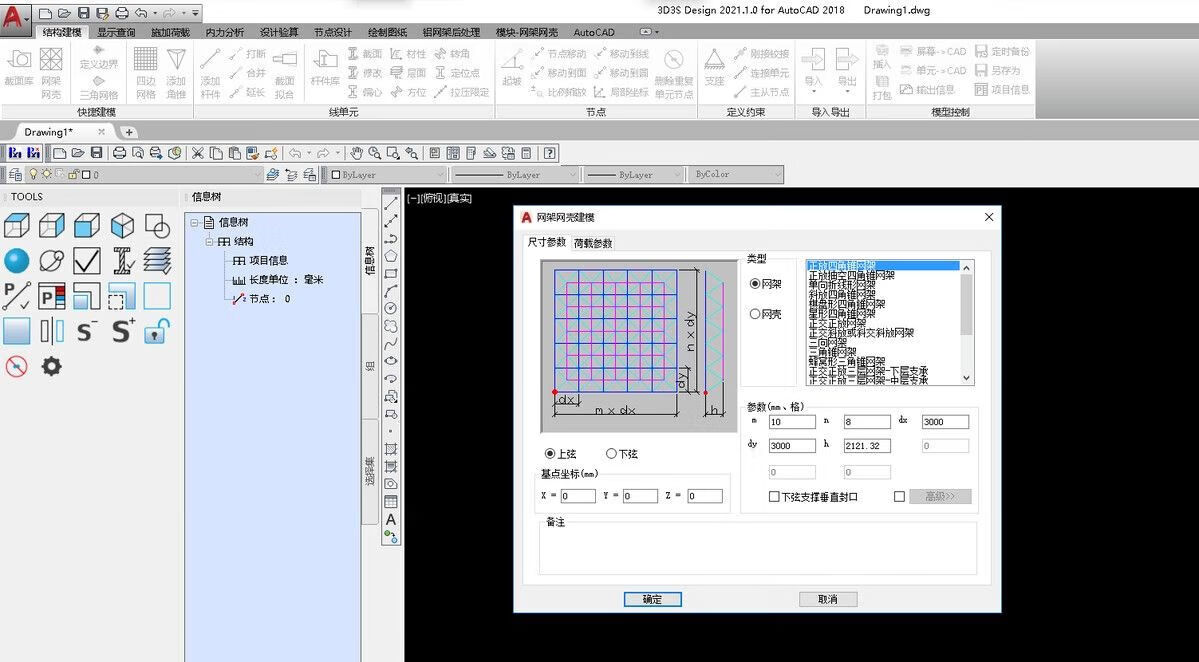1199x662 pixels.
Task: Click the Help question mark toolbar icon
Action: pyautogui.click(x=549, y=153)
